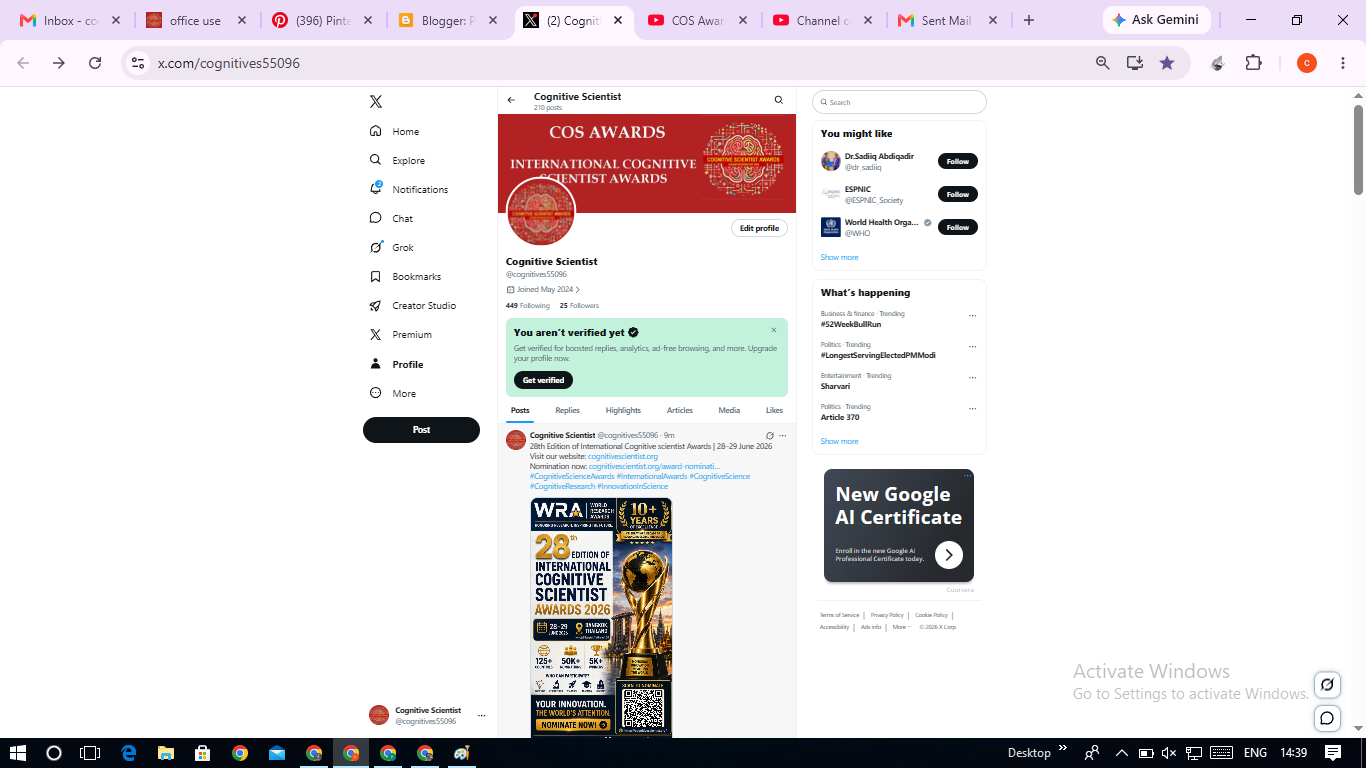The height and width of the screenshot is (768, 1366).
Task: Click the #CognitiveScienceAwards hashtag
Action: 572,476
